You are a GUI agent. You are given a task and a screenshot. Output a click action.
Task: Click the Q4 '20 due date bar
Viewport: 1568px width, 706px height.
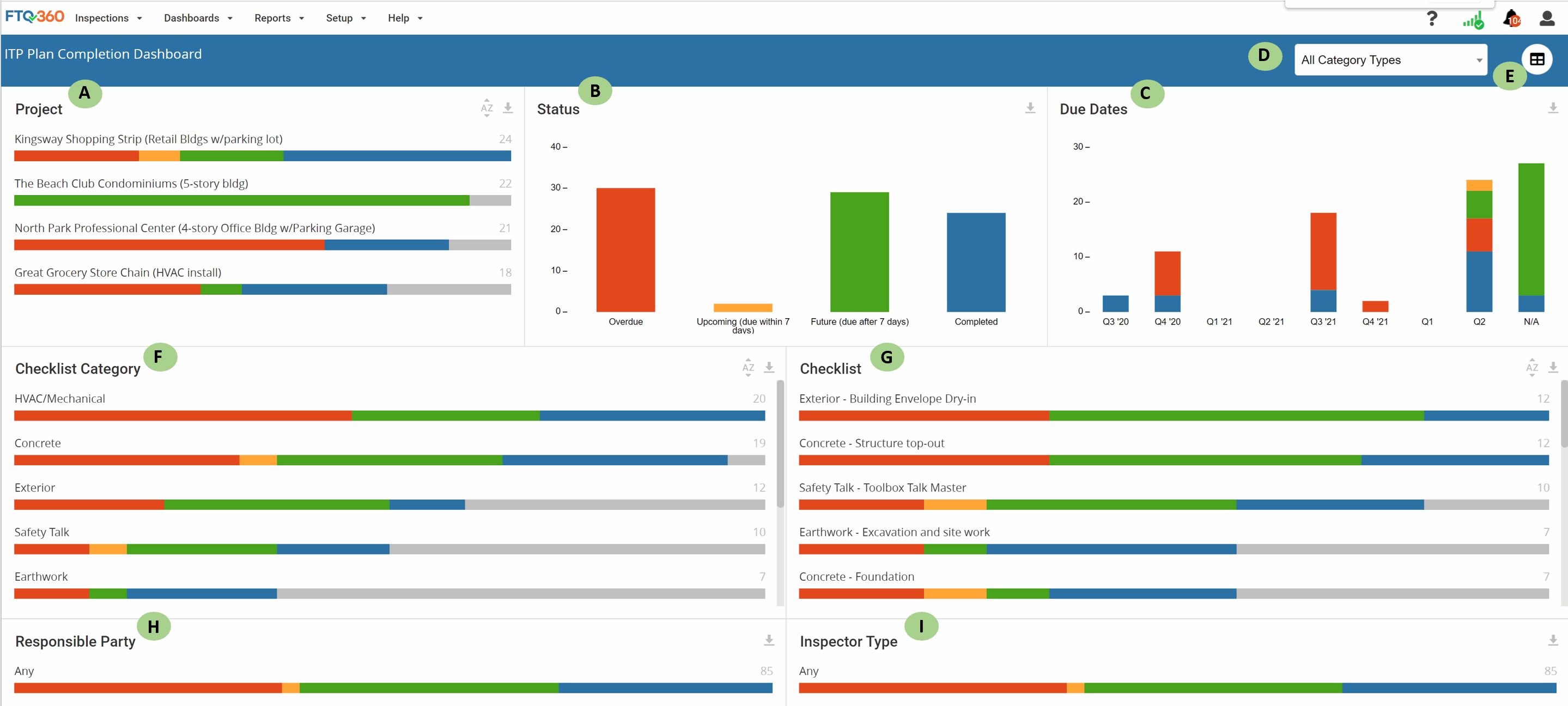1167,282
